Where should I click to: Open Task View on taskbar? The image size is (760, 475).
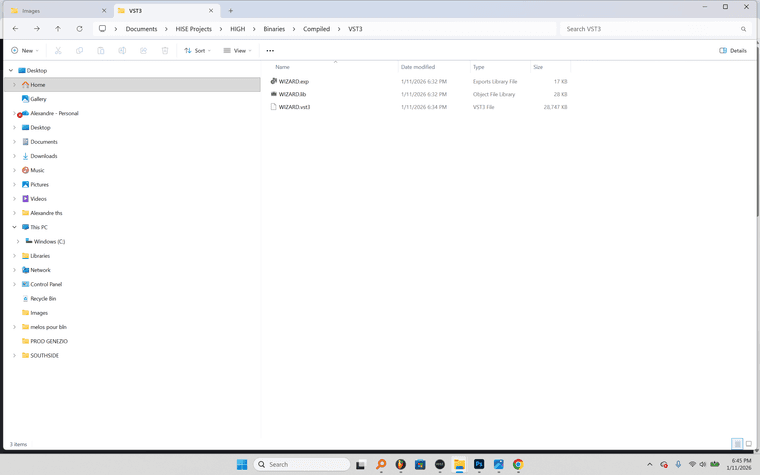[361, 464]
